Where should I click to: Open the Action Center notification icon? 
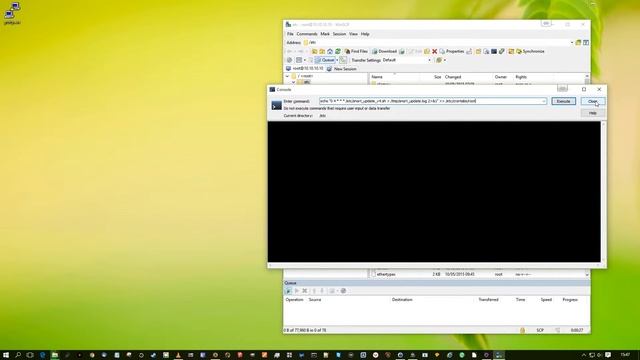click(x=608, y=355)
